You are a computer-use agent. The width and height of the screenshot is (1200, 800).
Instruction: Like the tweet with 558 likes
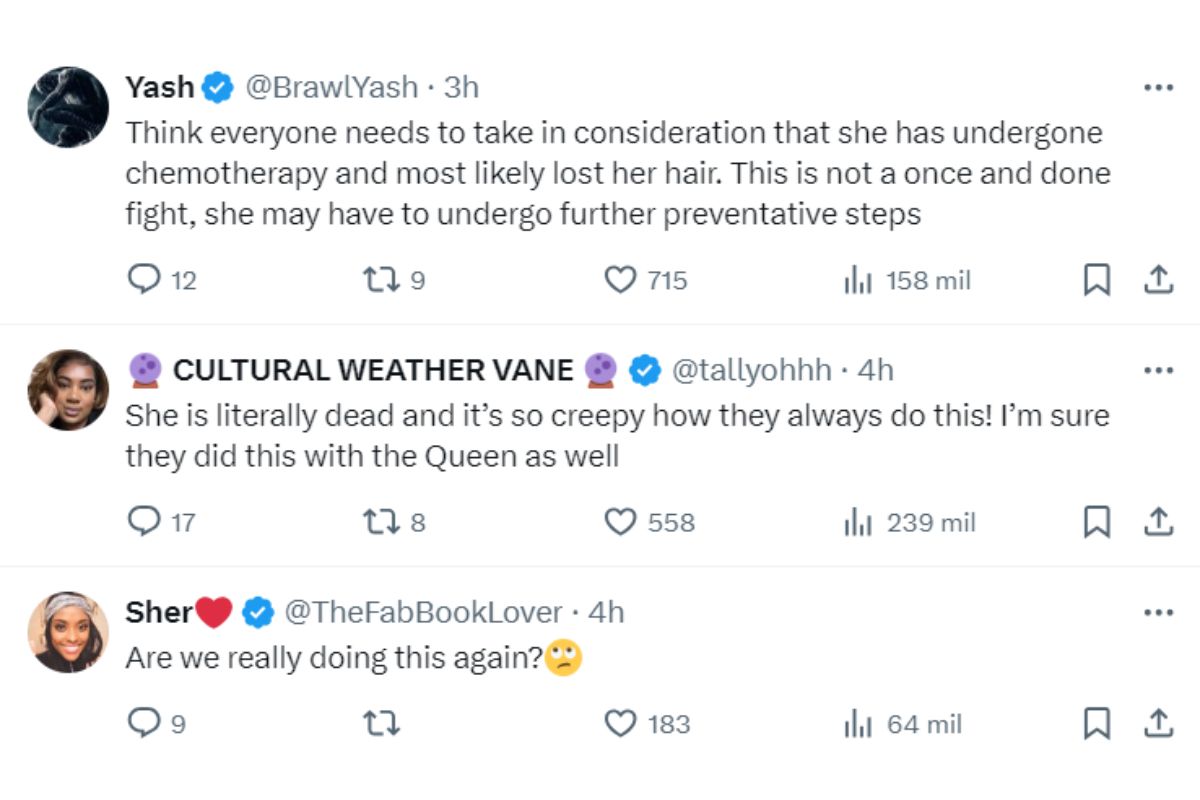coord(621,522)
